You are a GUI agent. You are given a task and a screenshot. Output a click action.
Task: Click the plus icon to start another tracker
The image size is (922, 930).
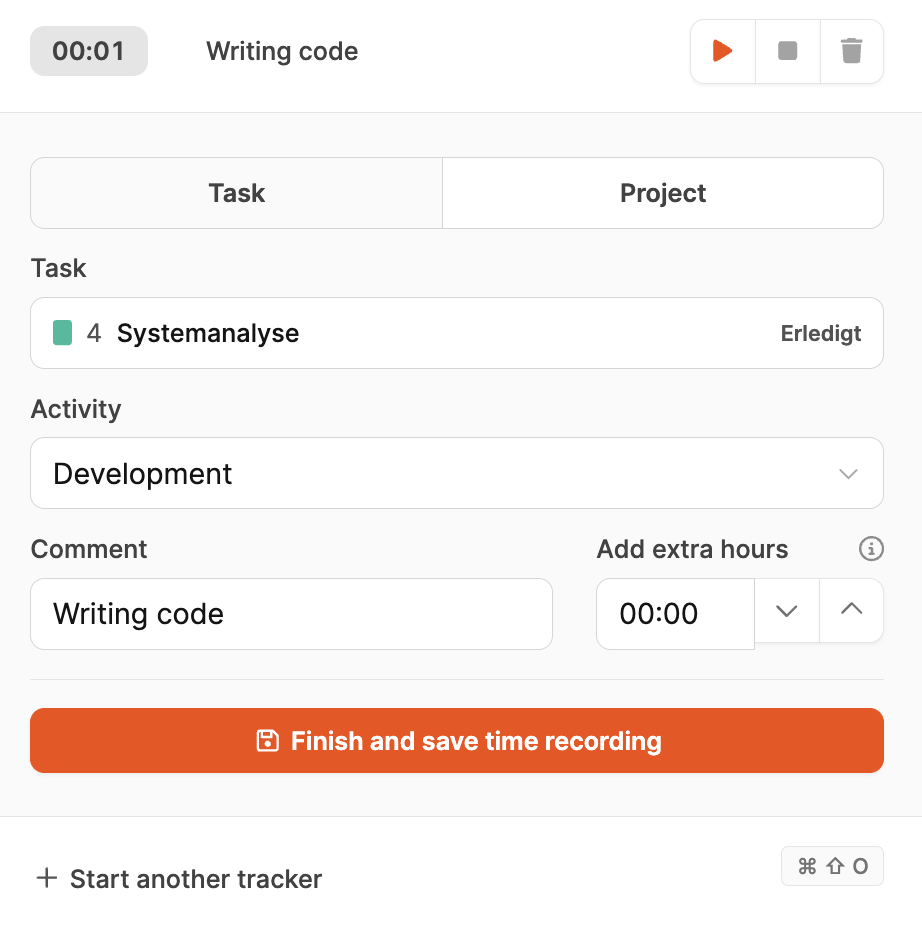click(x=46, y=879)
